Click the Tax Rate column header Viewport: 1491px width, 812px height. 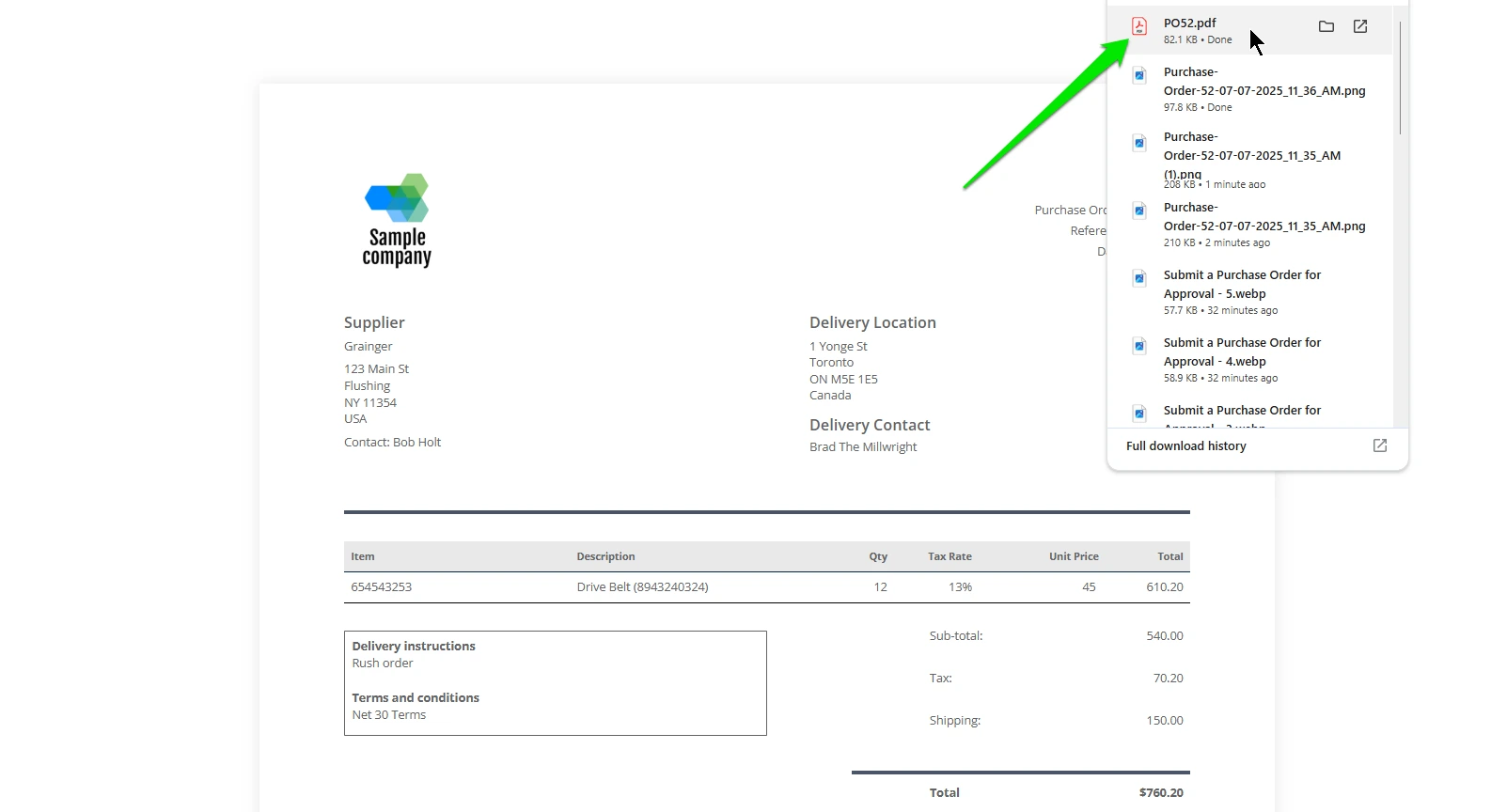click(x=950, y=556)
